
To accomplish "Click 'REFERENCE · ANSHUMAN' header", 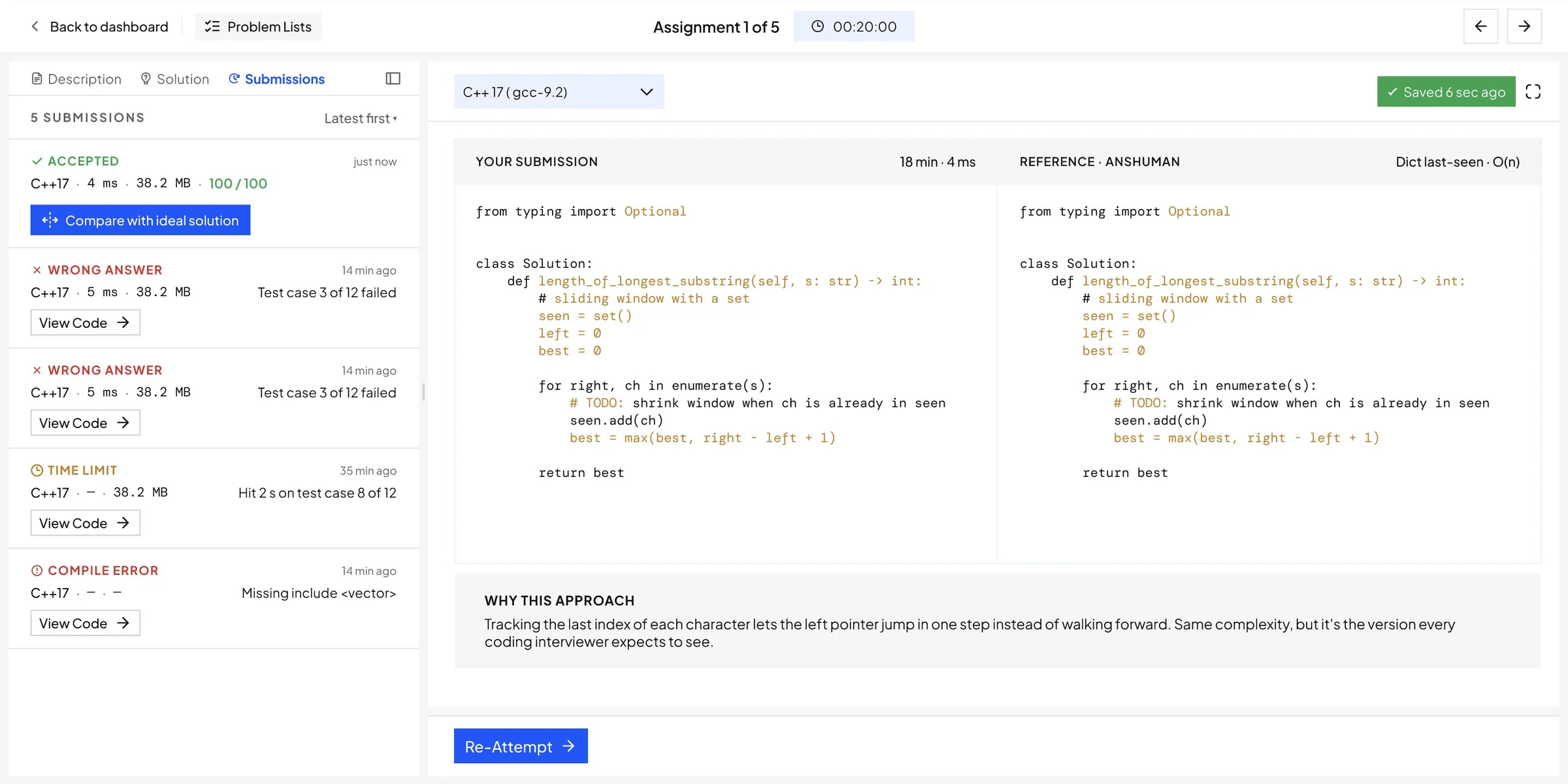I will tap(1100, 161).
